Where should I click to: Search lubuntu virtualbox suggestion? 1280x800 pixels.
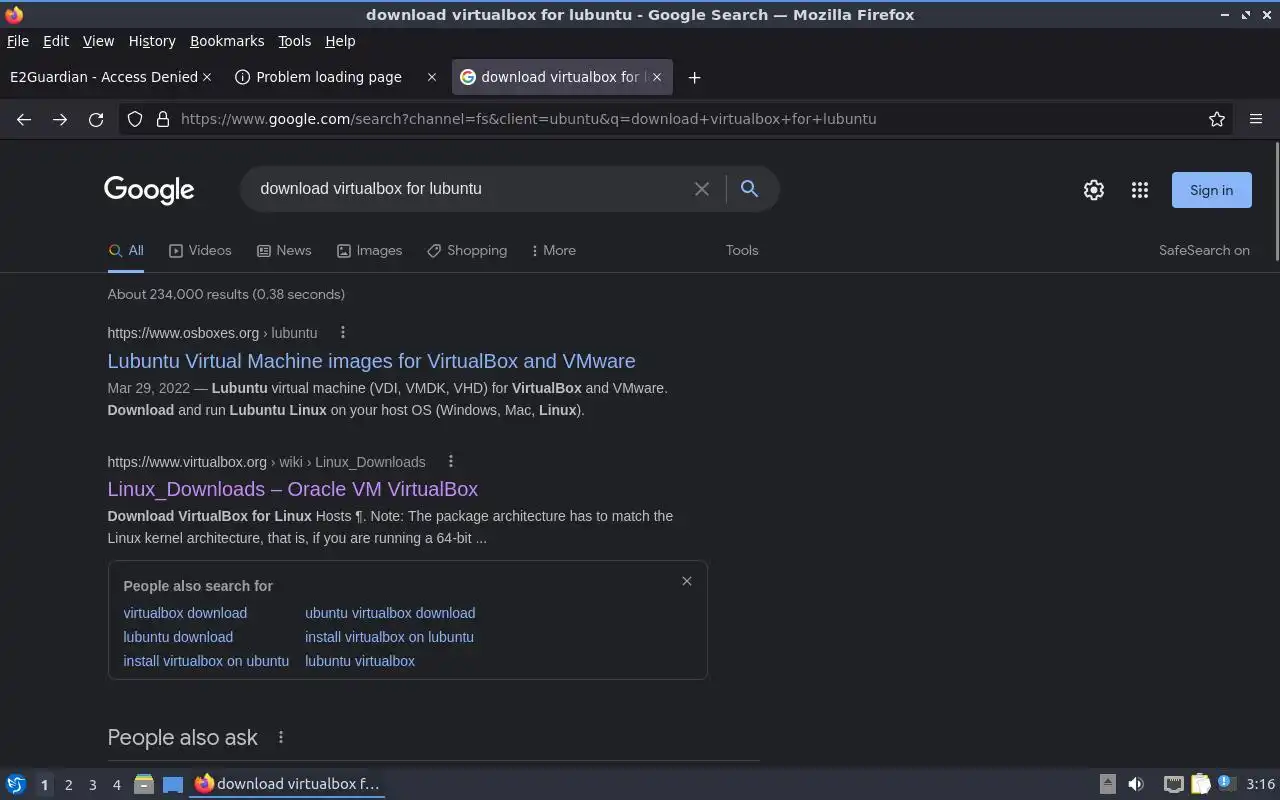[360, 661]
